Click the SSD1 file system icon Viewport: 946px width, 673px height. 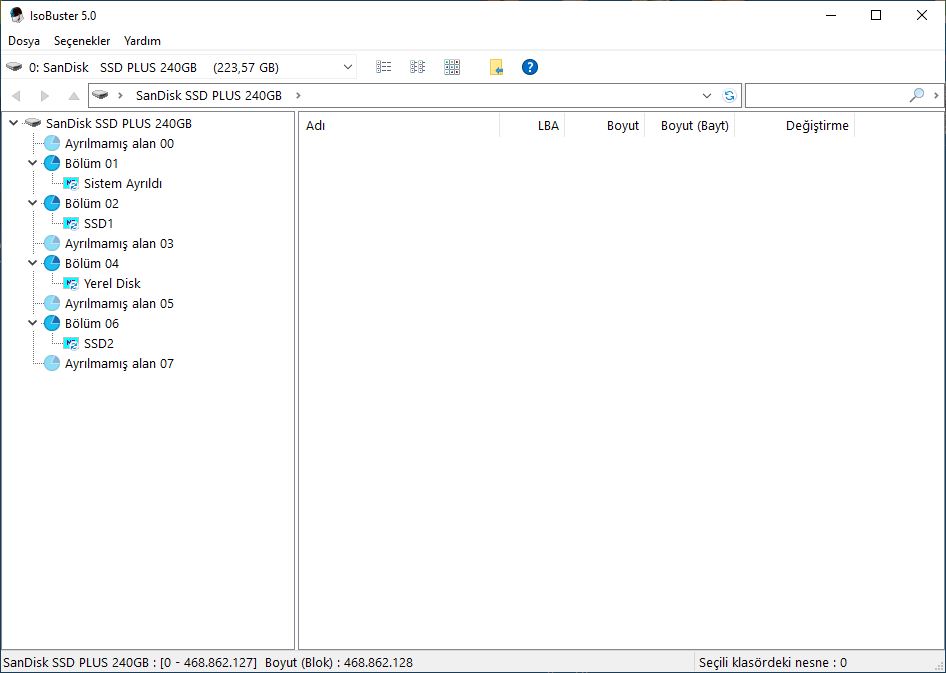(x=71, y=223)
